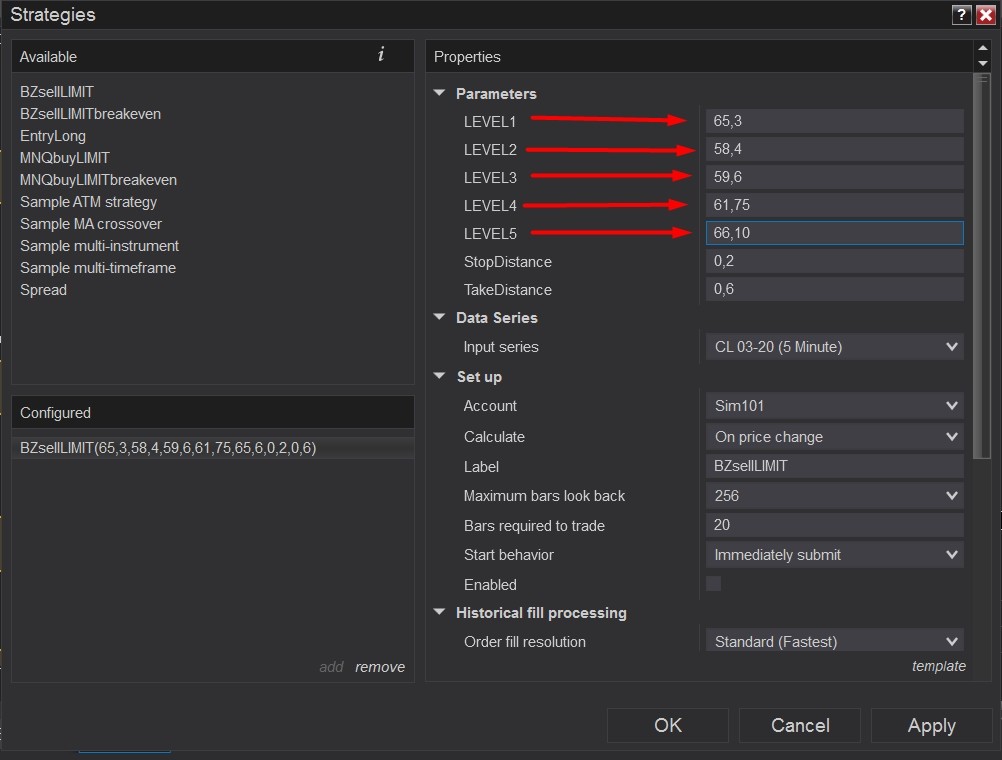The image size is (1002, 760).
Task: Select Spread strategy
Action: [43, 290]
